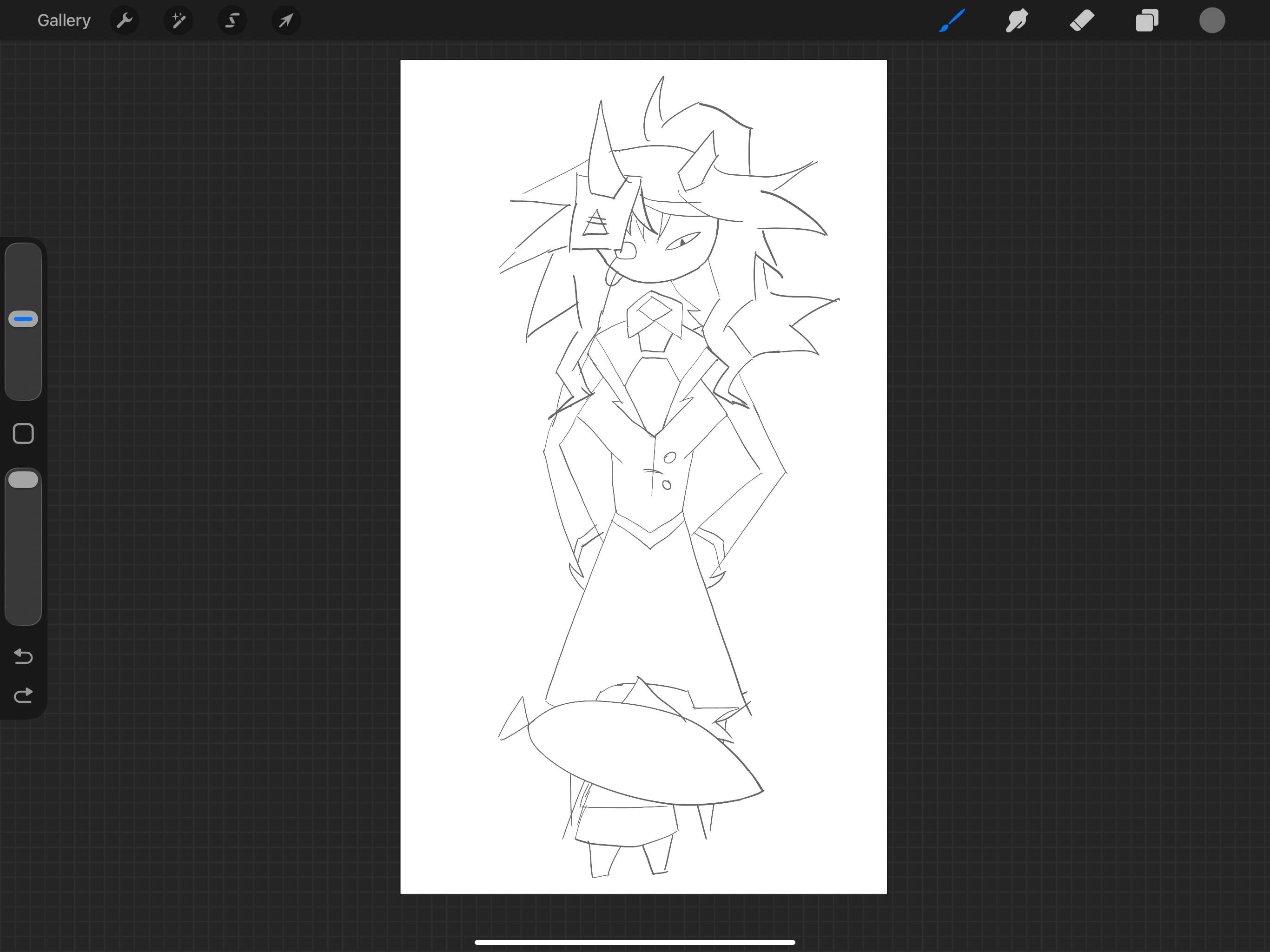Activate the Transform arrow tool
This screenshot has height=952, width=1270.
[286, 20]
